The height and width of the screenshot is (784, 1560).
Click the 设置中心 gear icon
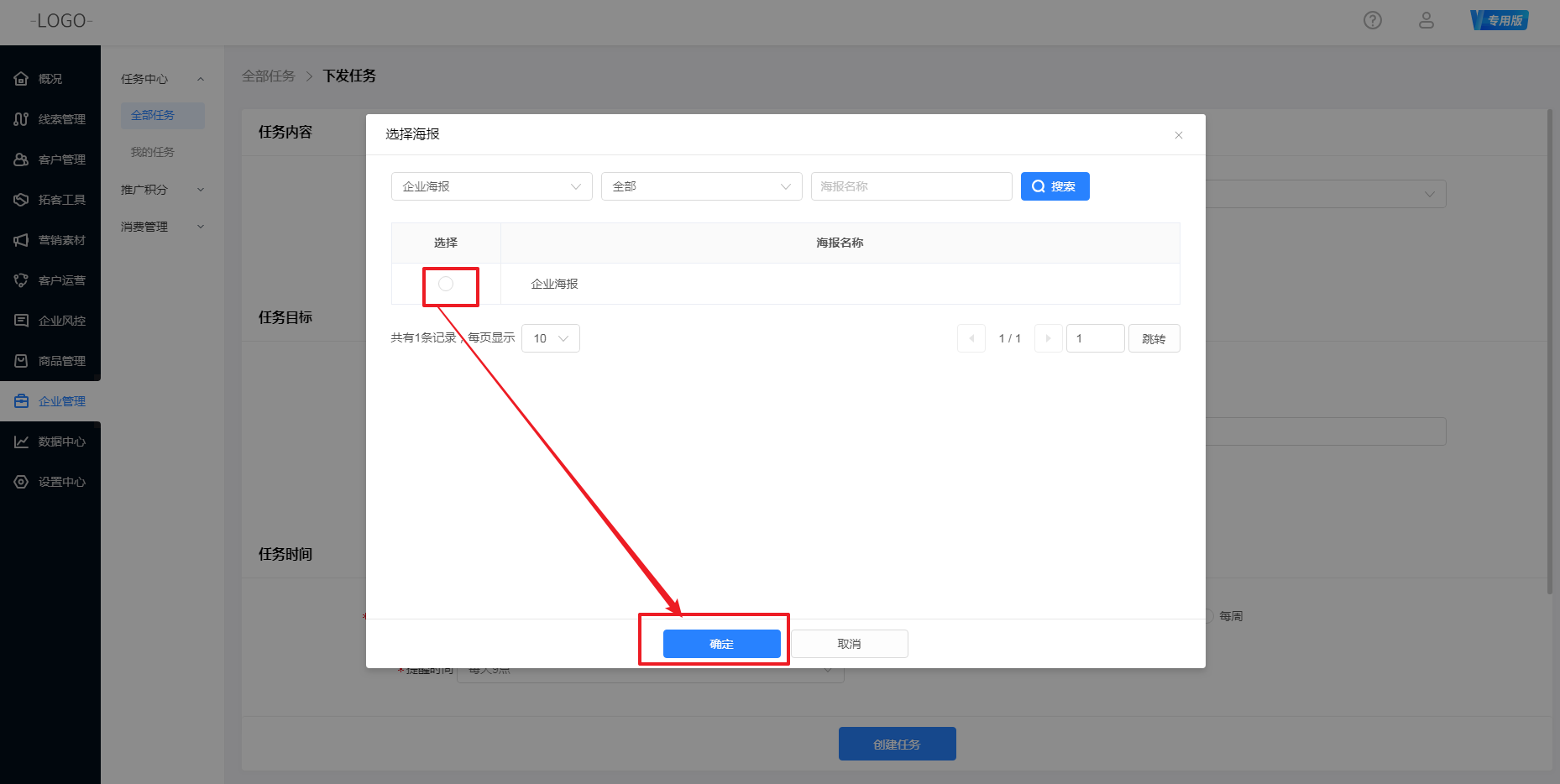point(21,482)
